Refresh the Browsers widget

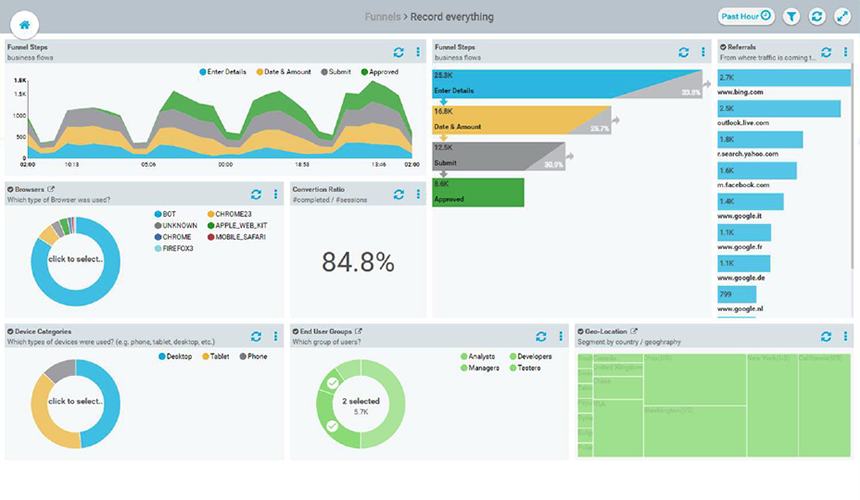click(x=256, y=194)
